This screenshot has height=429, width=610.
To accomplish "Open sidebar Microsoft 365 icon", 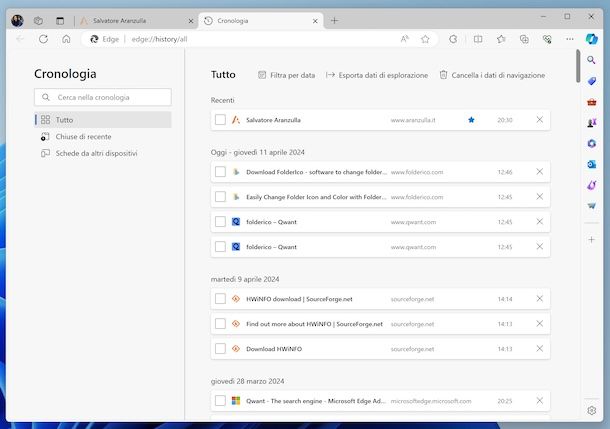I will tap(591, 144).
